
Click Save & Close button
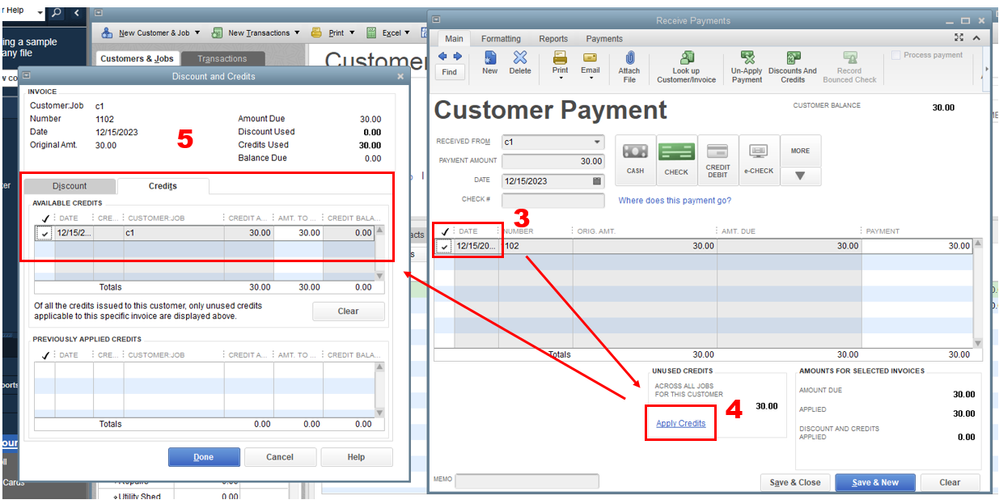click(795, 482)
